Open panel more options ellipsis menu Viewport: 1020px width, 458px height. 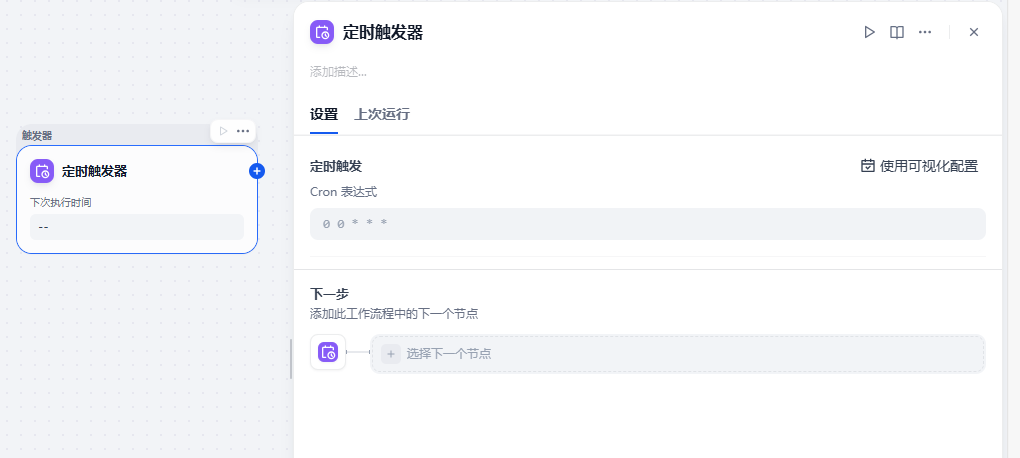click(x=925, y=32)
